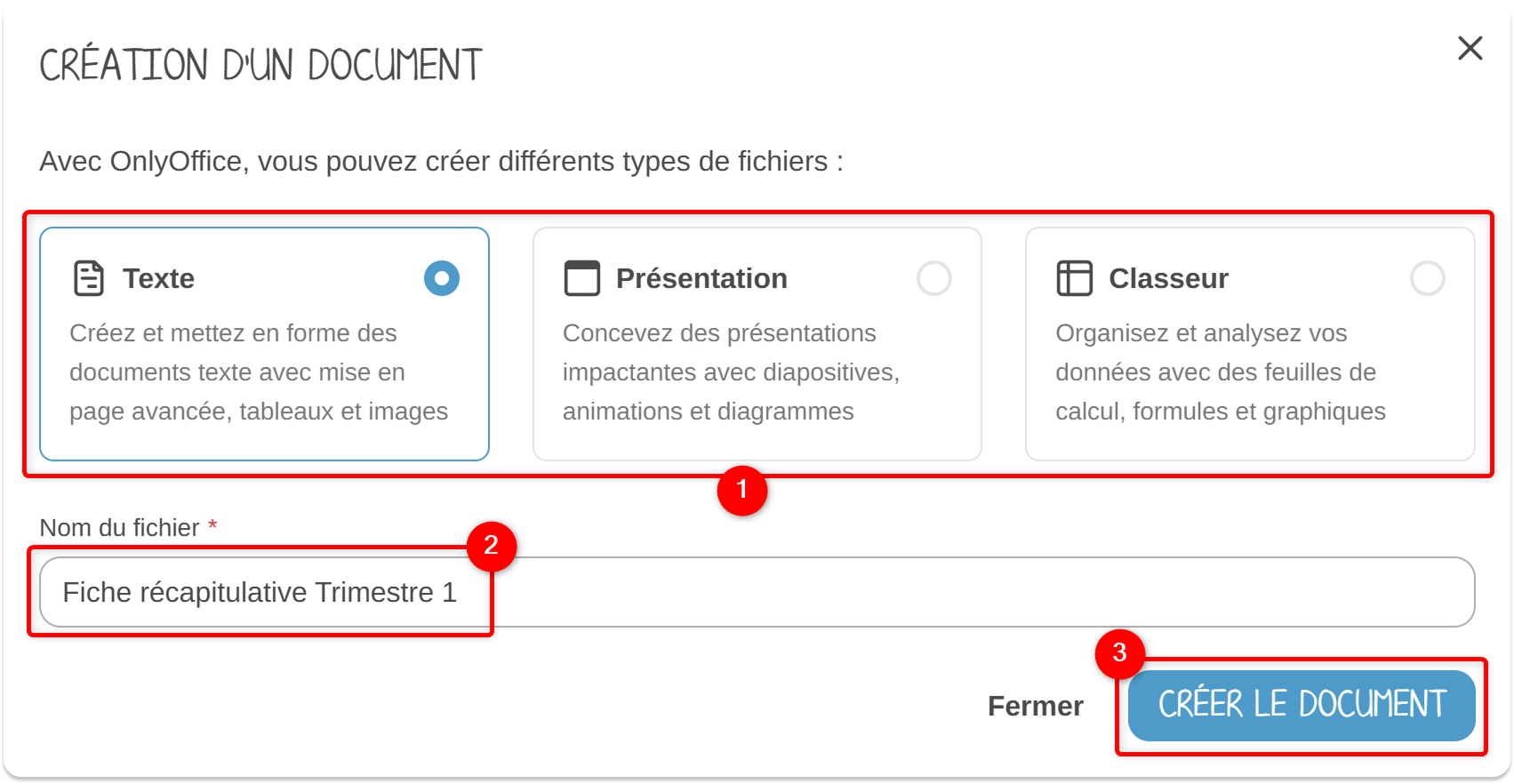Click the red badge numbered 3
The image size is (1514, 784).
pos(1119,653)
